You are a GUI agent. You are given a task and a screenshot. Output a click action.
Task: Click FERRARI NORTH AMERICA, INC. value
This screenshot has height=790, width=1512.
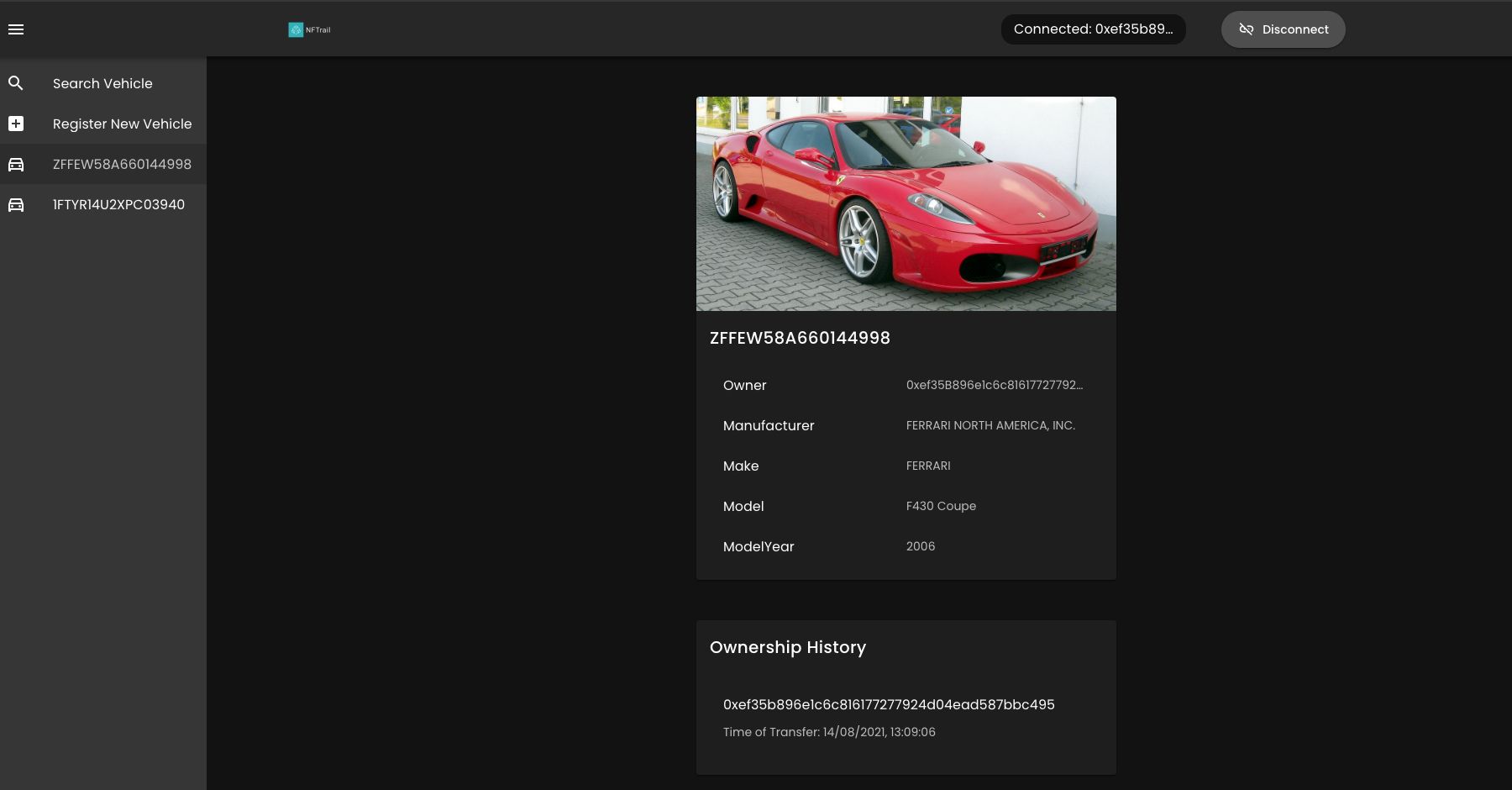pos(990,425)
